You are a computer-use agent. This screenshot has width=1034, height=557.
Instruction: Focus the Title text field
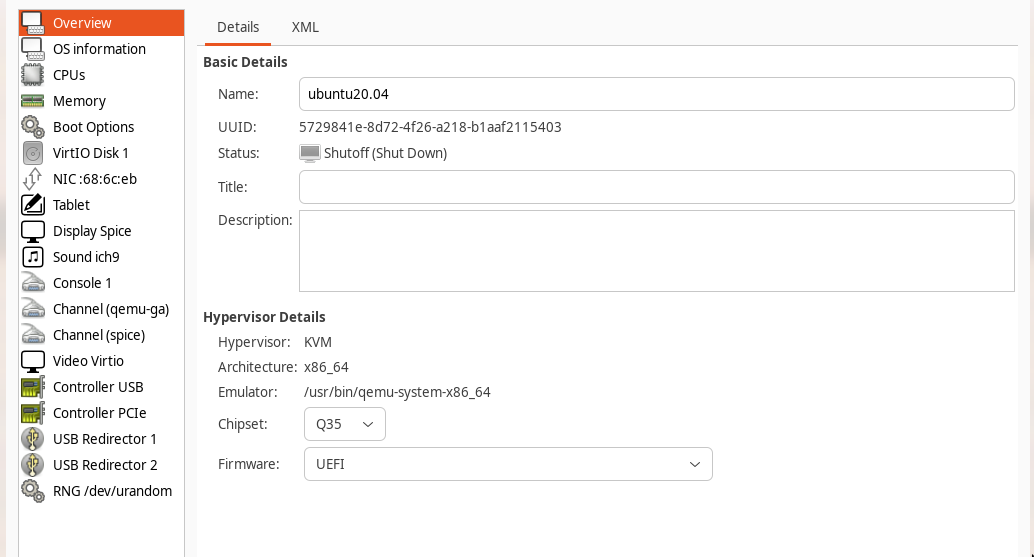pos(656,187)
